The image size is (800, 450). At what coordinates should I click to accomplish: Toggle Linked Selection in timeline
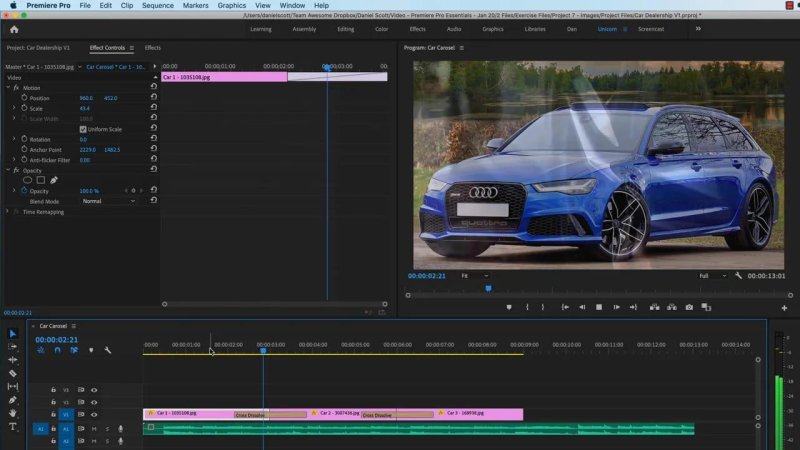pos(74,351)
